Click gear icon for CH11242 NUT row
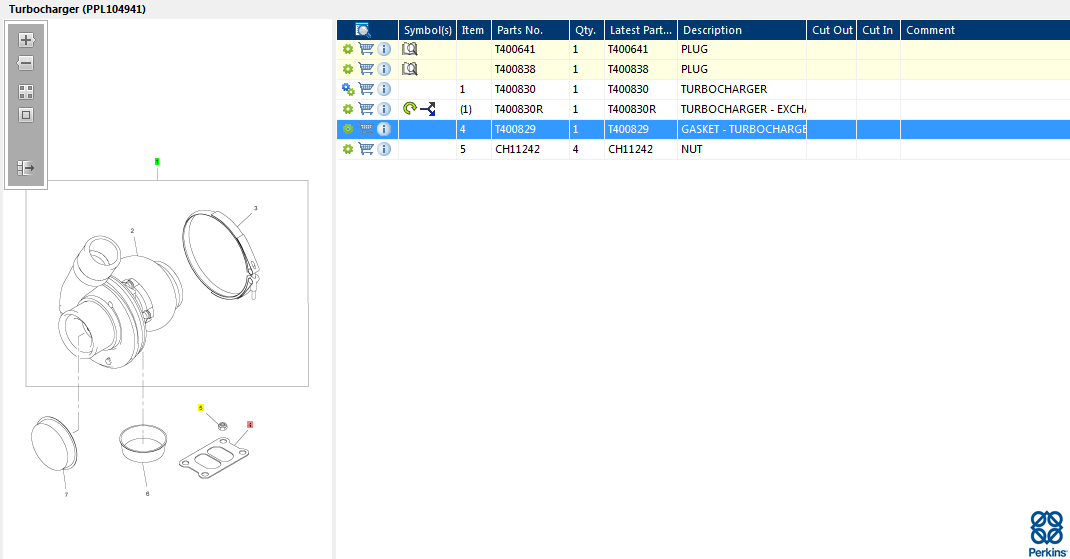Image resolution: width=1070 pixels, height=559 pixels. click(x=348, y=149)
